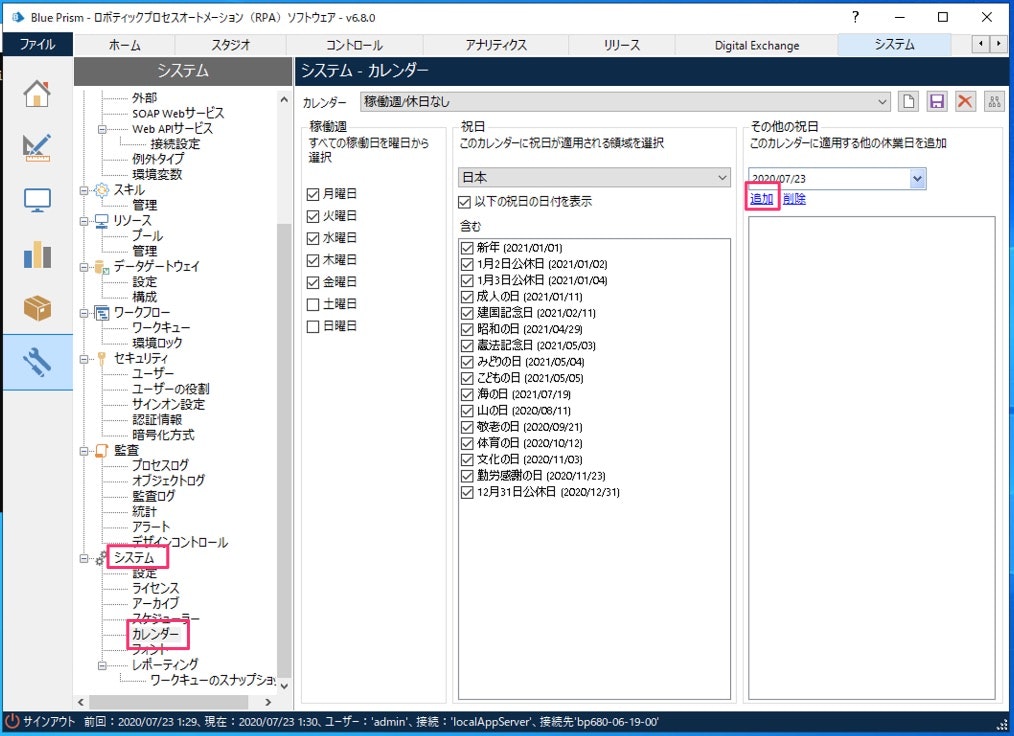
Task: Click the sign-out power icon in status bar
Action: [x=12, y=721]
